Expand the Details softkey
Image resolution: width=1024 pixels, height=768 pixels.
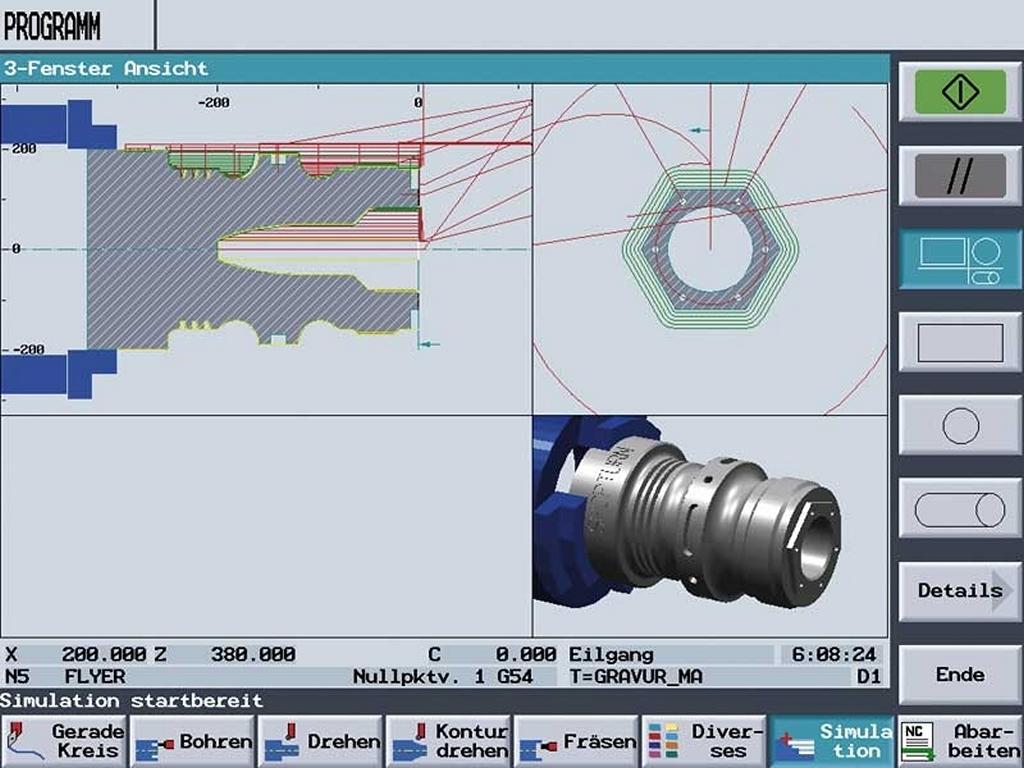coord(960,591)
